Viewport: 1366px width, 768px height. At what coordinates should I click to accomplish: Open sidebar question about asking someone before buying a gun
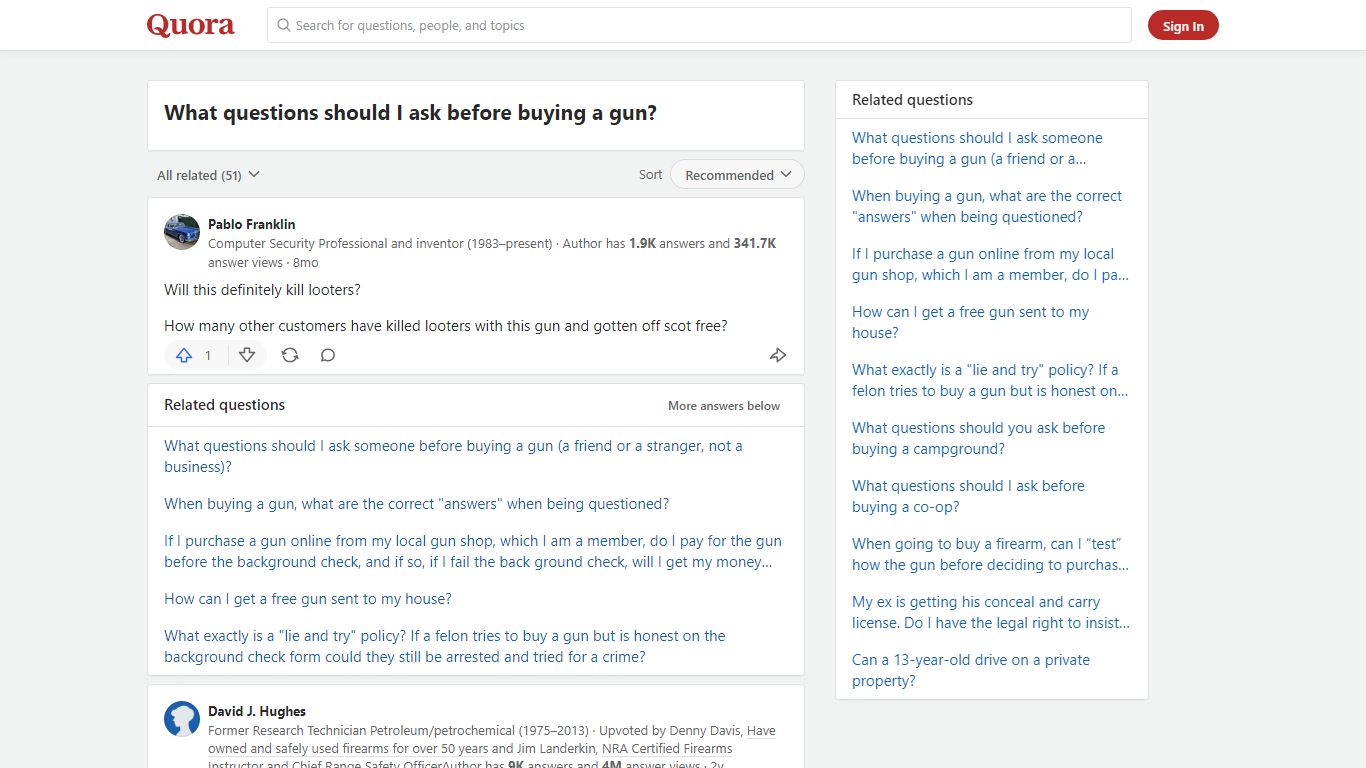pyautogui.click(x=977, y=148)
